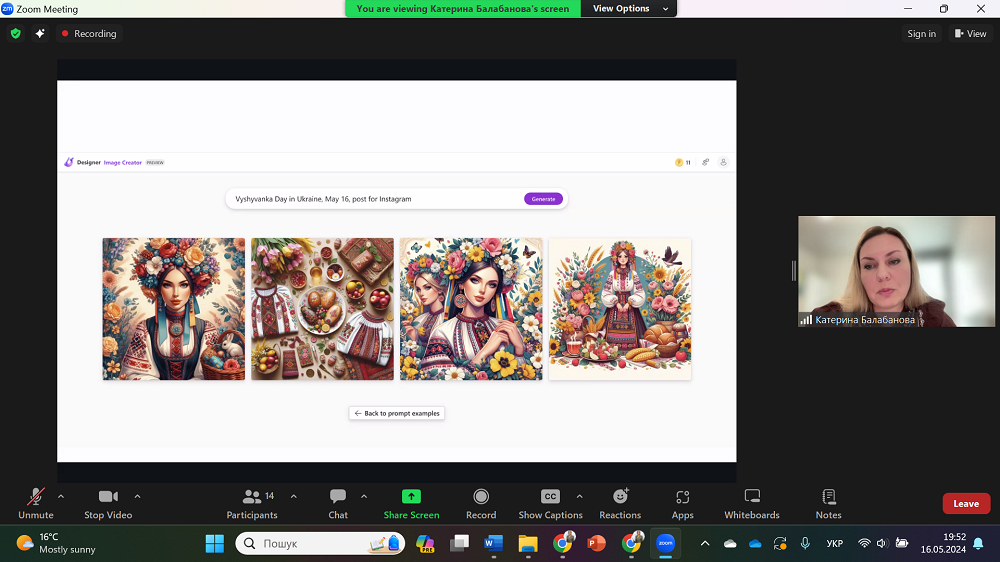The height and width of the screenshot is (562, 1000).
Task: Open the Reactions panel
Action: point(620,497)
